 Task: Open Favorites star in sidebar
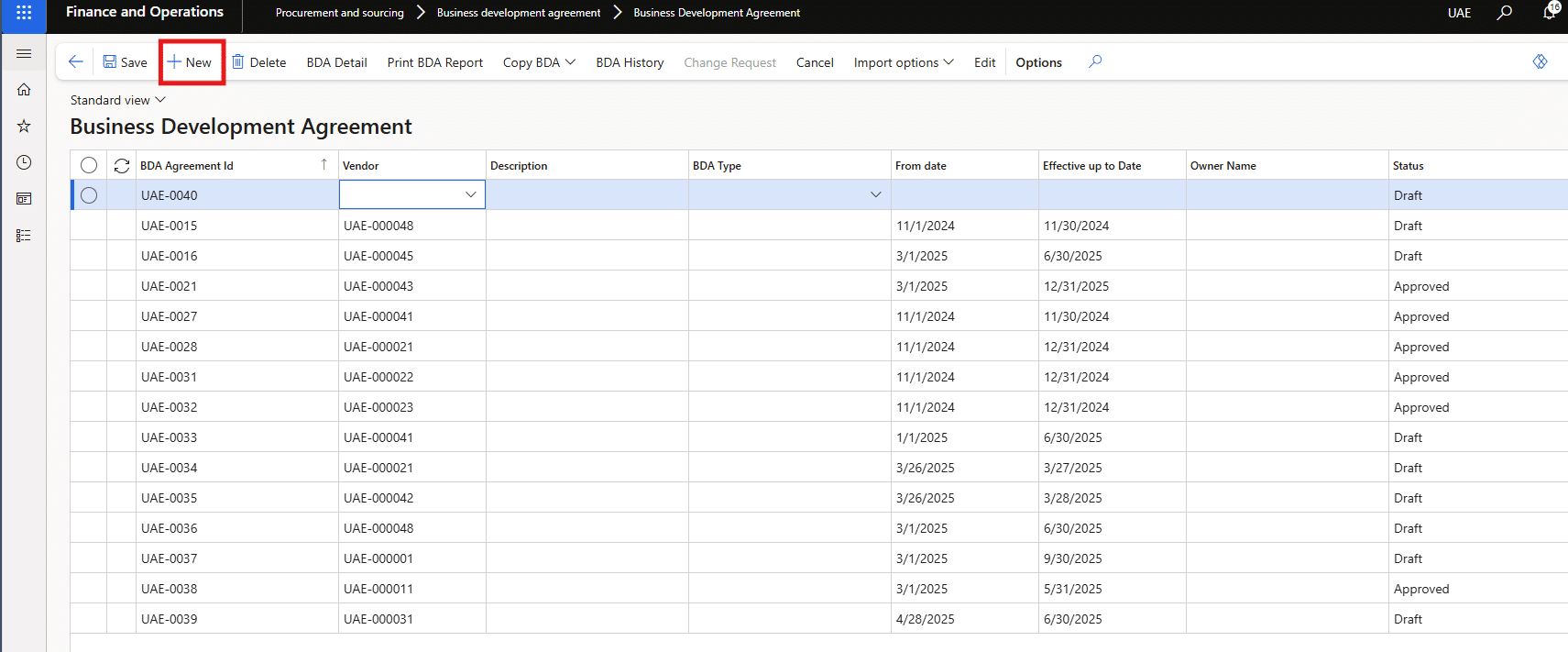click(24, 126)
